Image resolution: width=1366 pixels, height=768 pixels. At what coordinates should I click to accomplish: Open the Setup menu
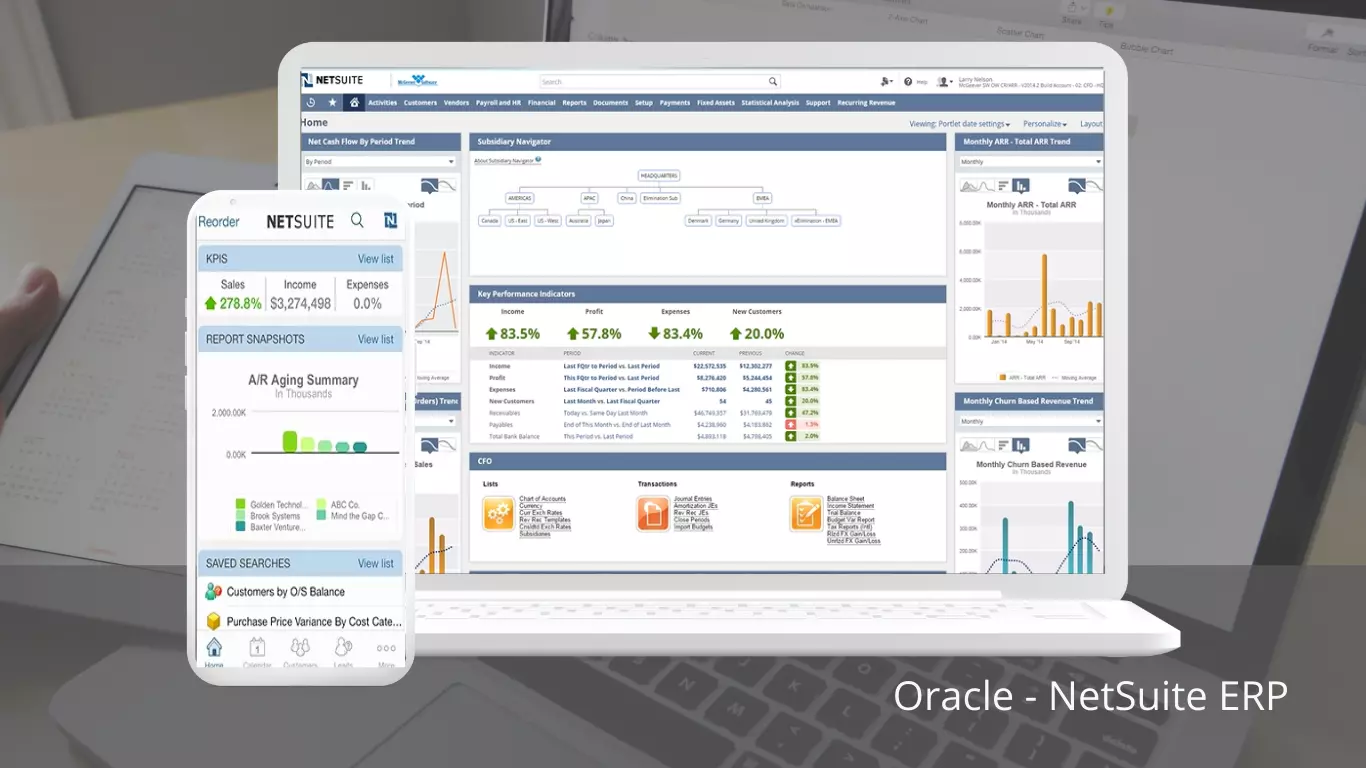point(644,103)
